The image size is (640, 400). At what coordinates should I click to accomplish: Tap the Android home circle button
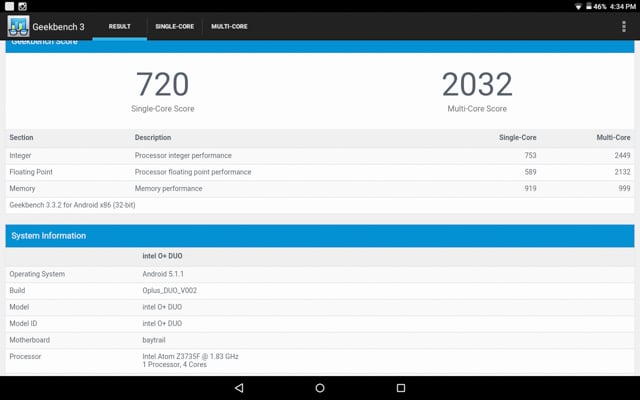[320, 388]
